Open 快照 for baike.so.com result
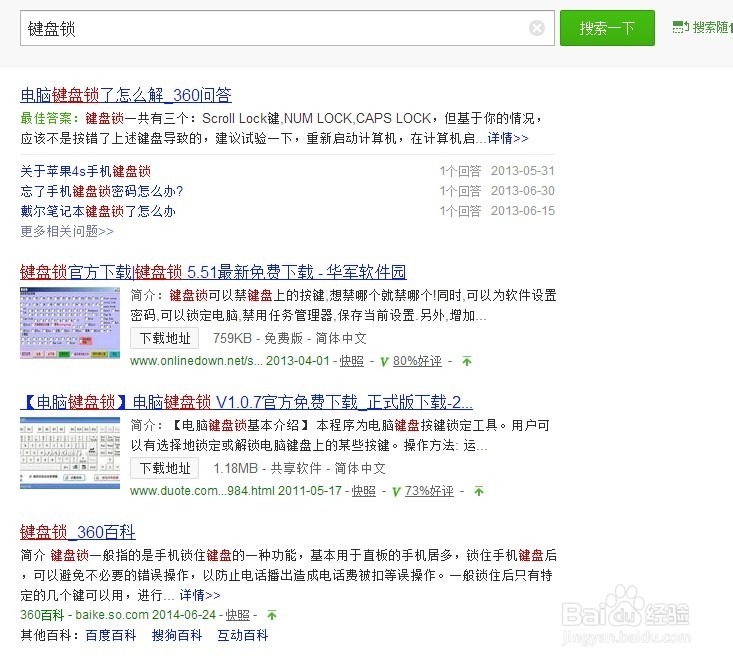733x663 pixels. 238,615
